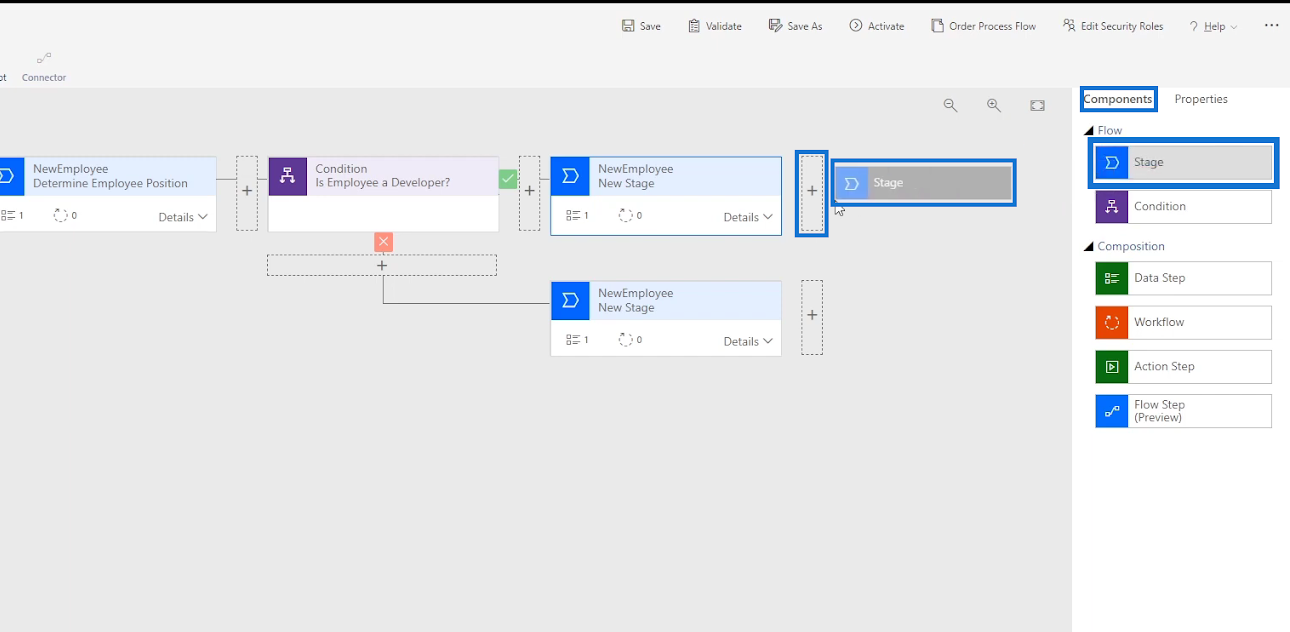Click the steps count on upper New Stage
Image resolution: width=1290 pixels, height=632 pixels.
coord(577,215)
